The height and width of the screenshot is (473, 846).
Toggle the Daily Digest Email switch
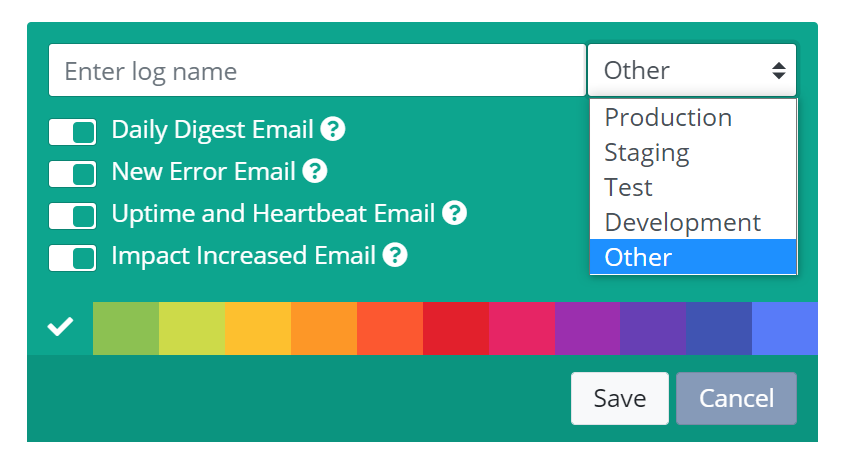click(x=72, y=132)
